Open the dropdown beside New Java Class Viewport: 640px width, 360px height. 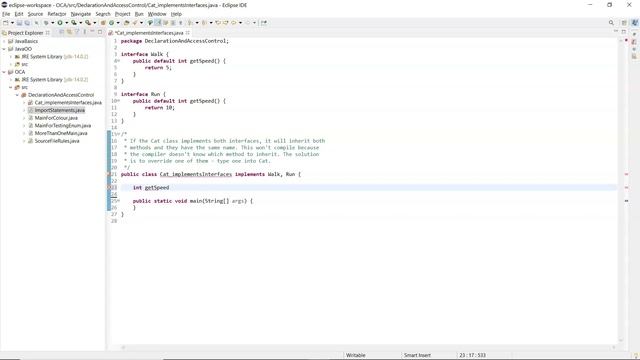tap(118, 23)
